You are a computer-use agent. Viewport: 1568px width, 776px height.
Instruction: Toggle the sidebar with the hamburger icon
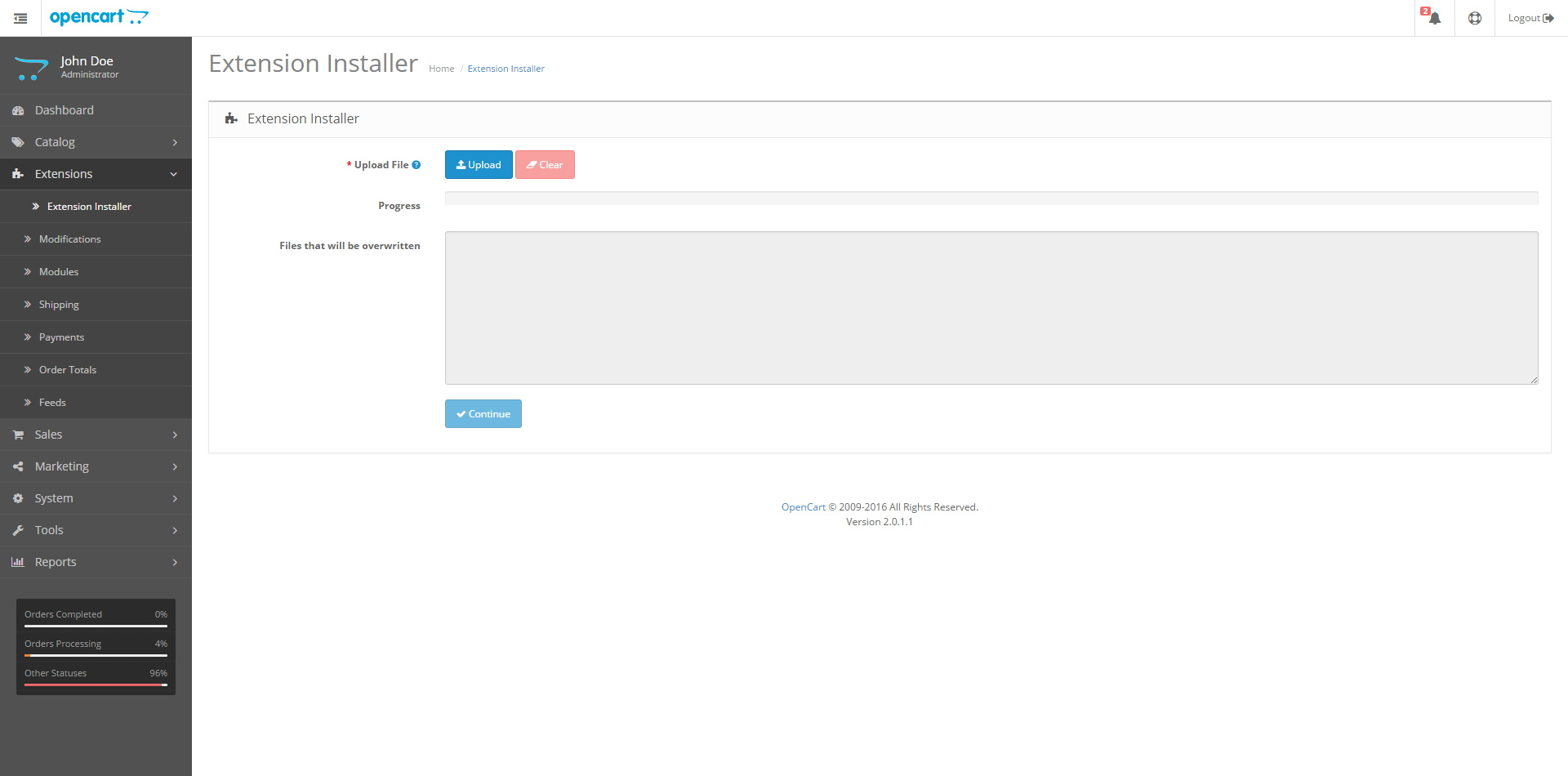click(20, 17)
